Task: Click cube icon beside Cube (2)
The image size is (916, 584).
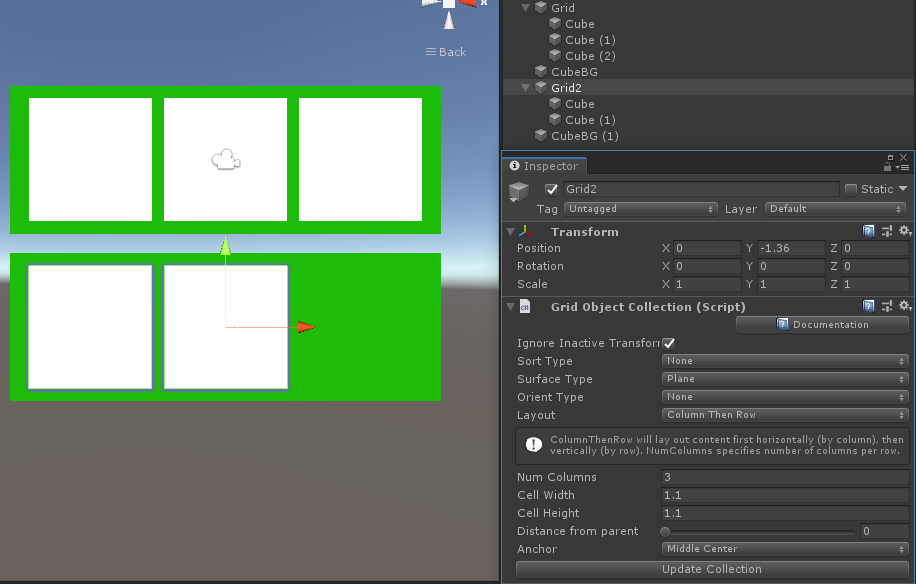Action: 555,55
